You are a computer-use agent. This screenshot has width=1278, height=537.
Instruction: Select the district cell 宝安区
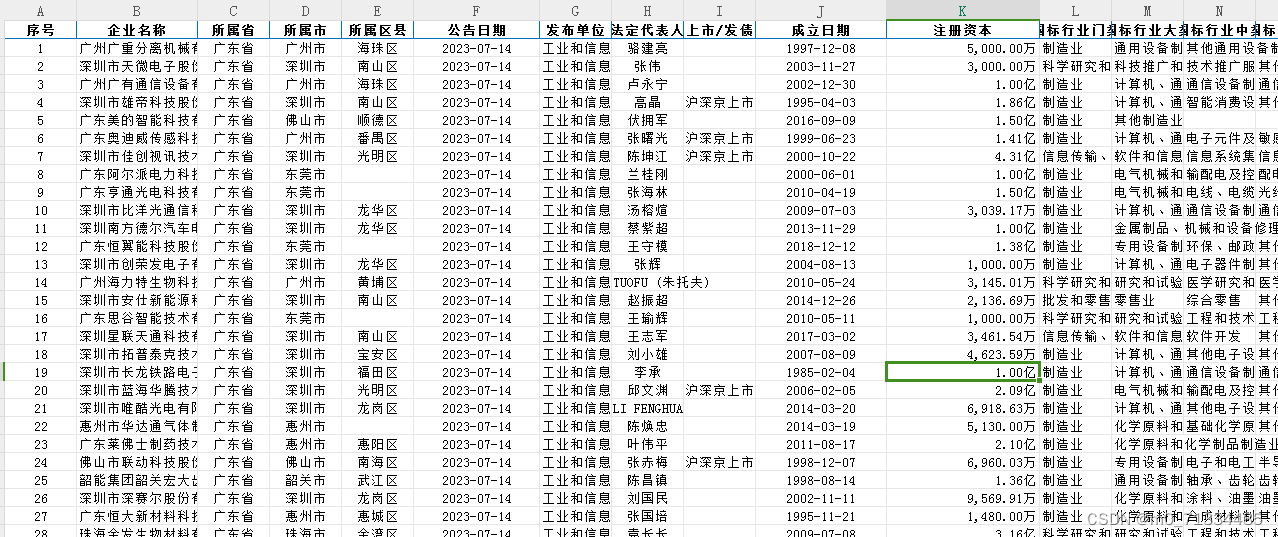377,354
